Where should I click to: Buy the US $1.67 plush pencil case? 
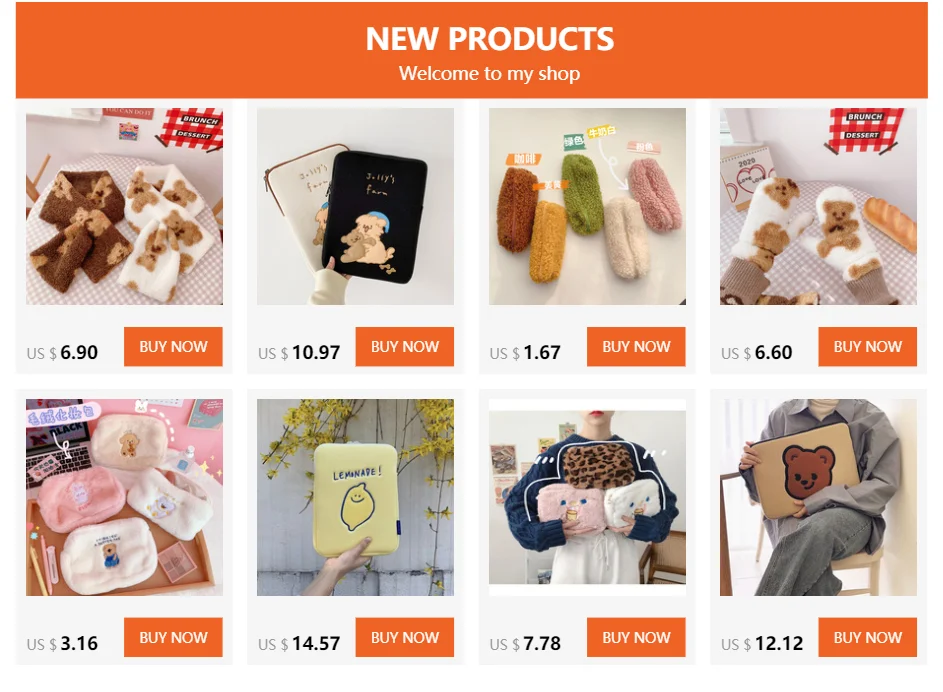pyautogui.click(x=636, y=347)
